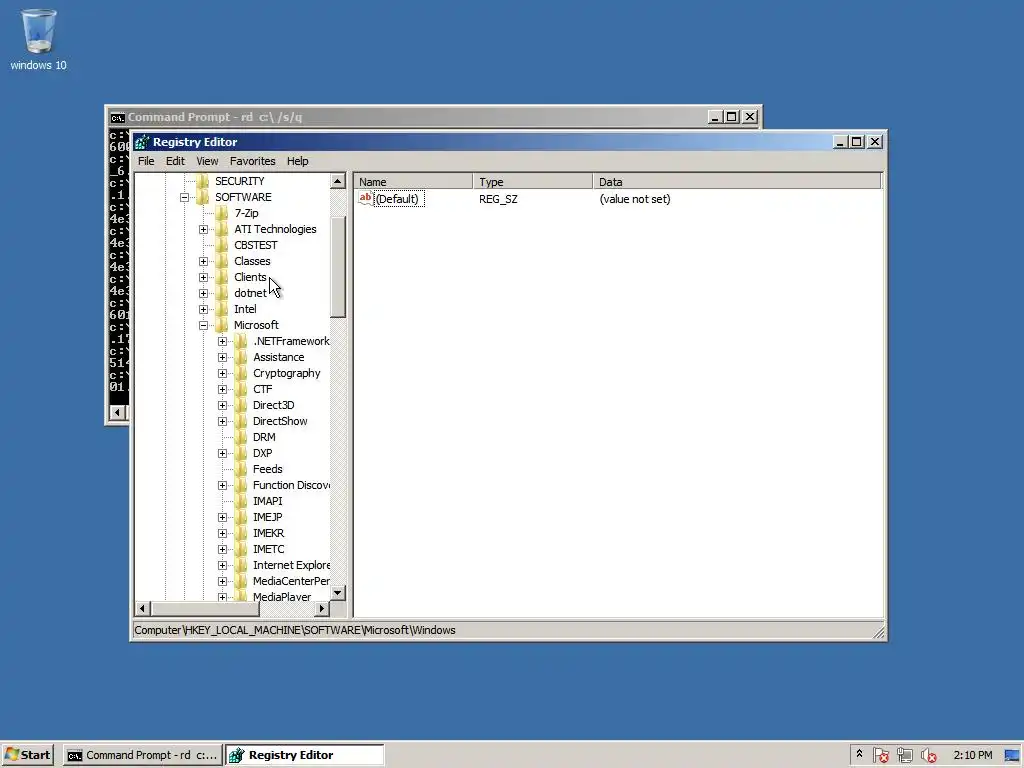Viewport: 1024px width, 768px height.
Task: Select the DRM folder icon
Action: click(x=241, y=437)
